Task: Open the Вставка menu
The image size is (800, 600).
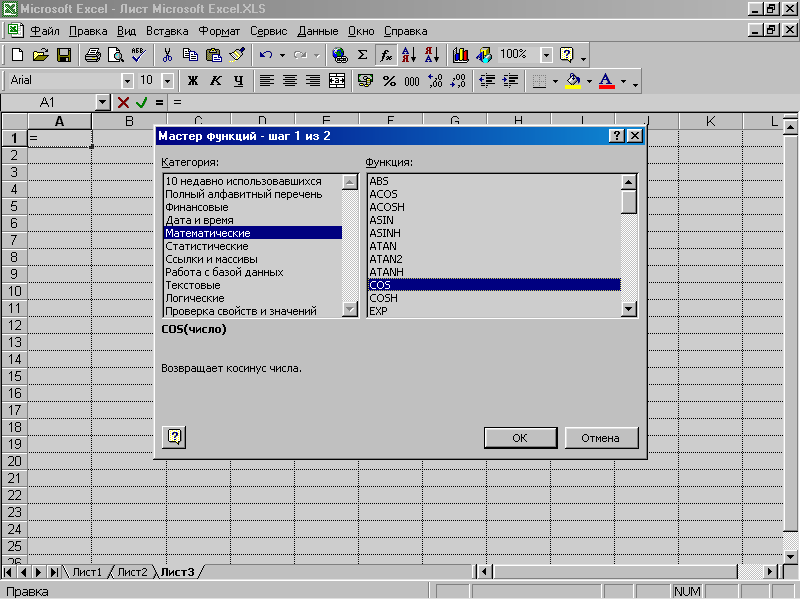Action: click(x=167, y=31)
